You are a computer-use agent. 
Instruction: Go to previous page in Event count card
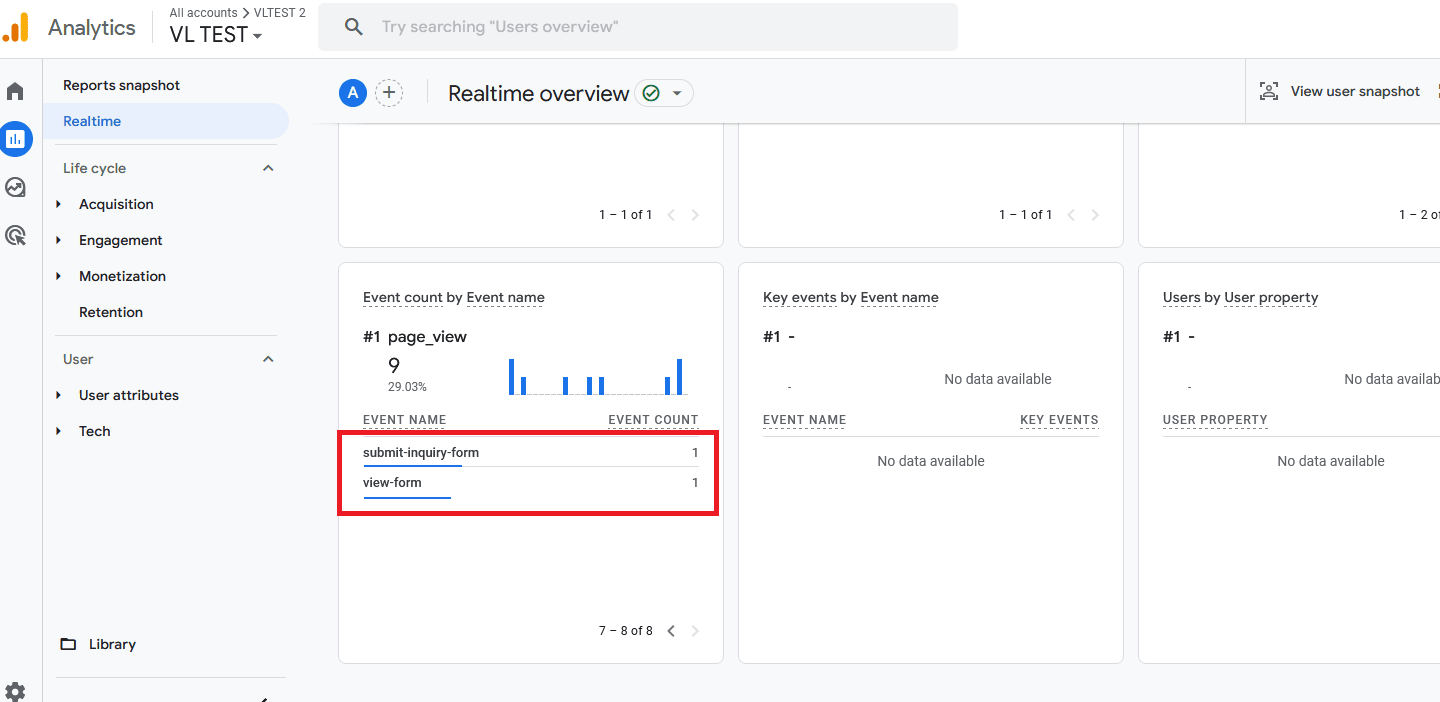671,631
